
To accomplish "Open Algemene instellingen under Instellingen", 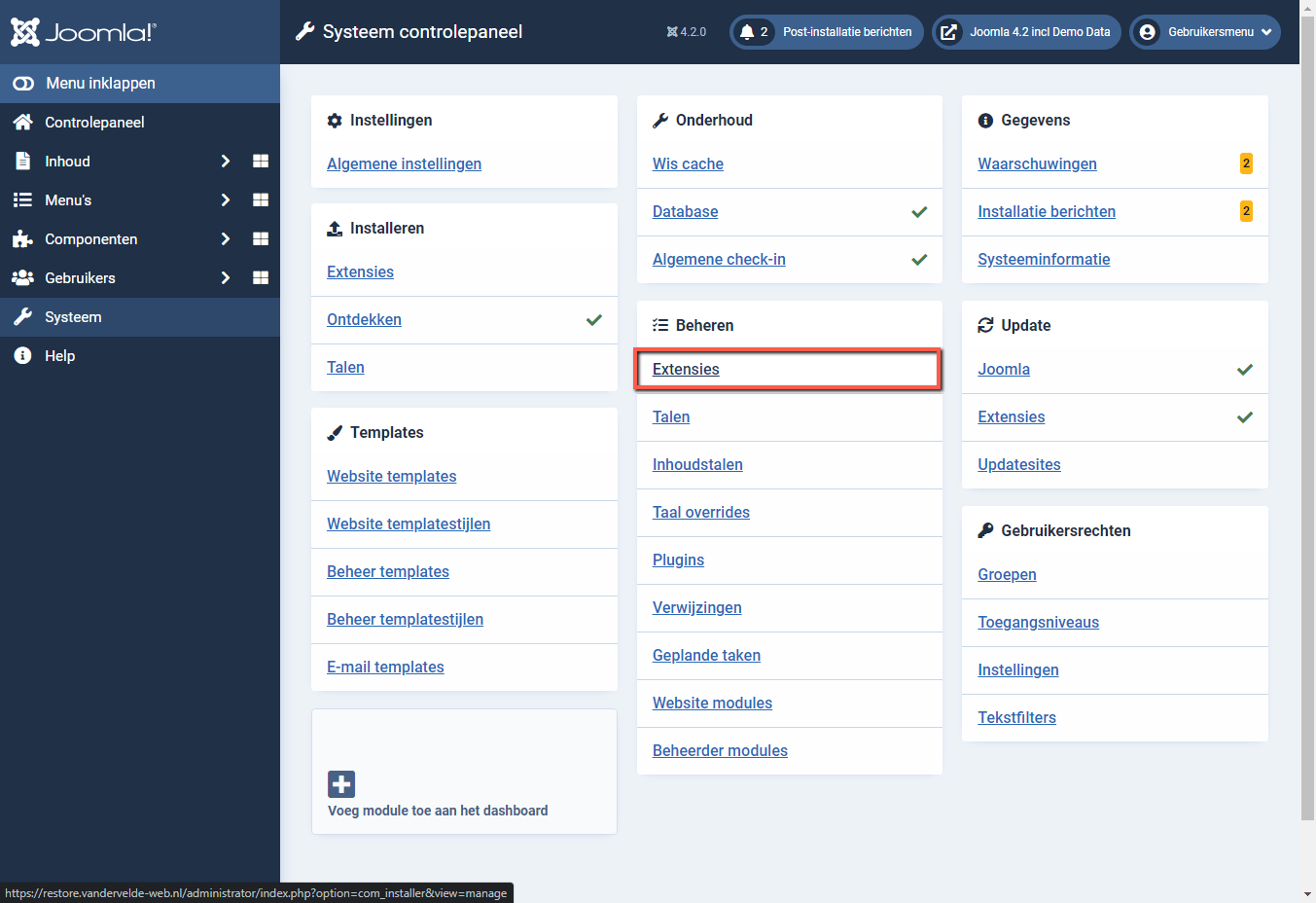I will 404,163.
